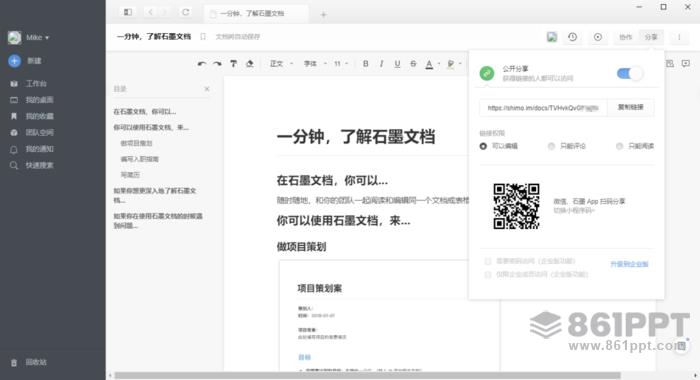
Task: Redo the last edit
Action: point(217,64)
